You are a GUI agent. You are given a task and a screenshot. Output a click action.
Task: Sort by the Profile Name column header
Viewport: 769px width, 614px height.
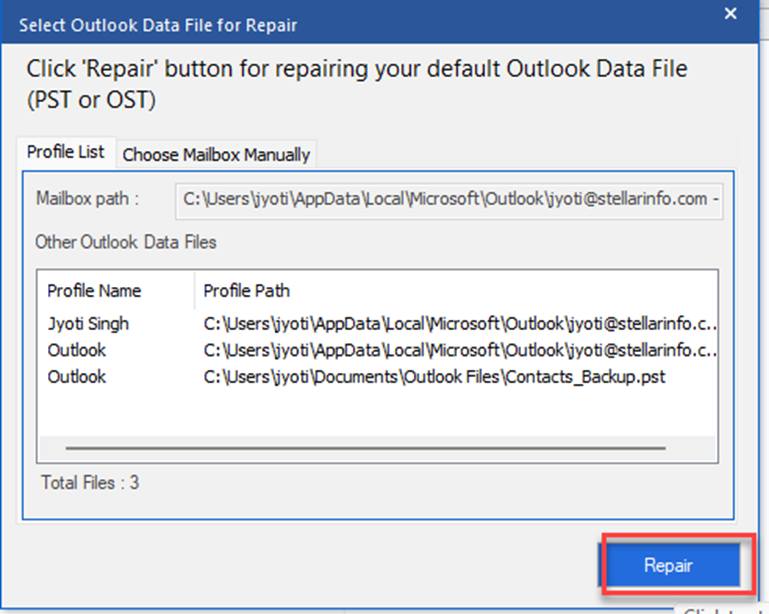coord(94,291)
